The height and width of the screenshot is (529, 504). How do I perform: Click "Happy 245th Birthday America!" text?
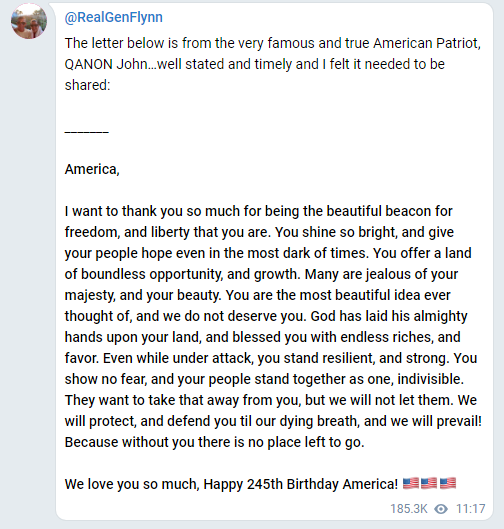point(301,484)
